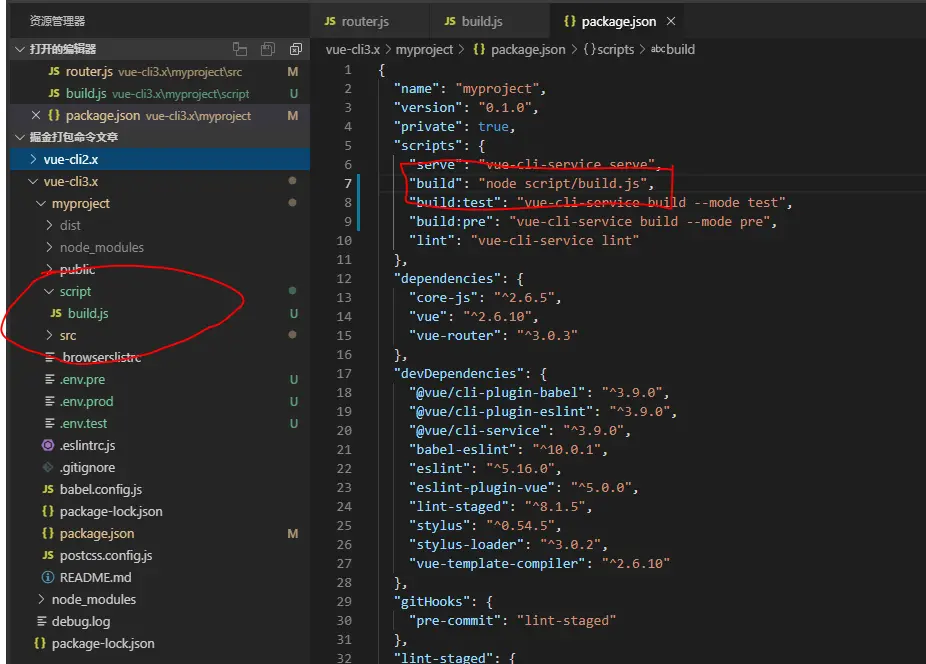The height and width of the screenshot is (664, 926).
Task: Expand the public folder
Action: tap(49, 269)
